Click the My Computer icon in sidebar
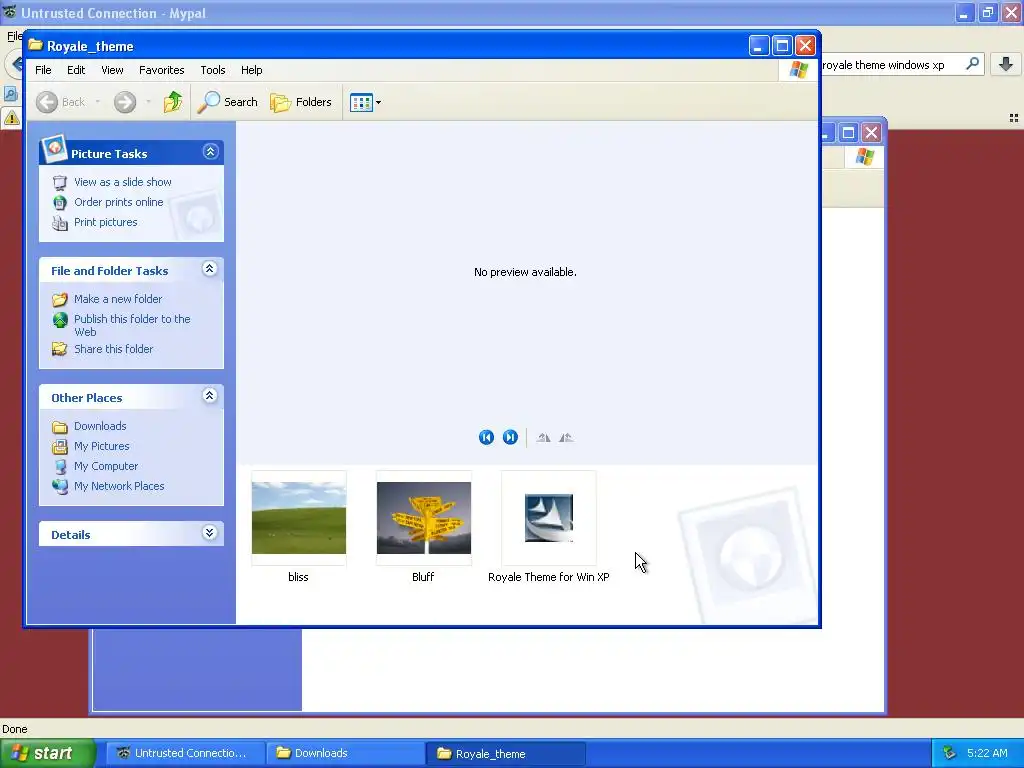This screenshot has height=768, width=1024. 59,467
